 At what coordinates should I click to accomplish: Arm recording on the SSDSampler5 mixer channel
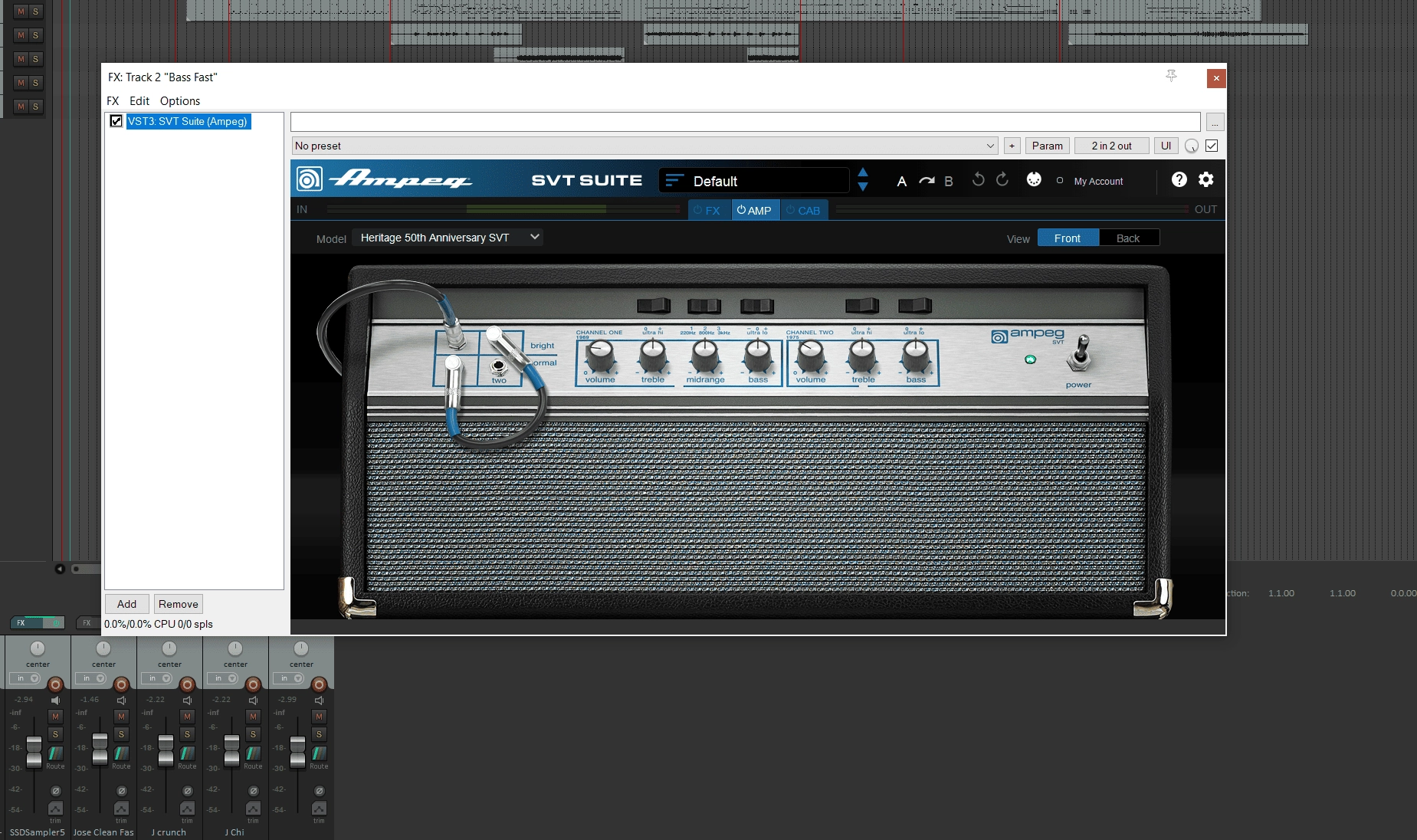coord(55,684)
